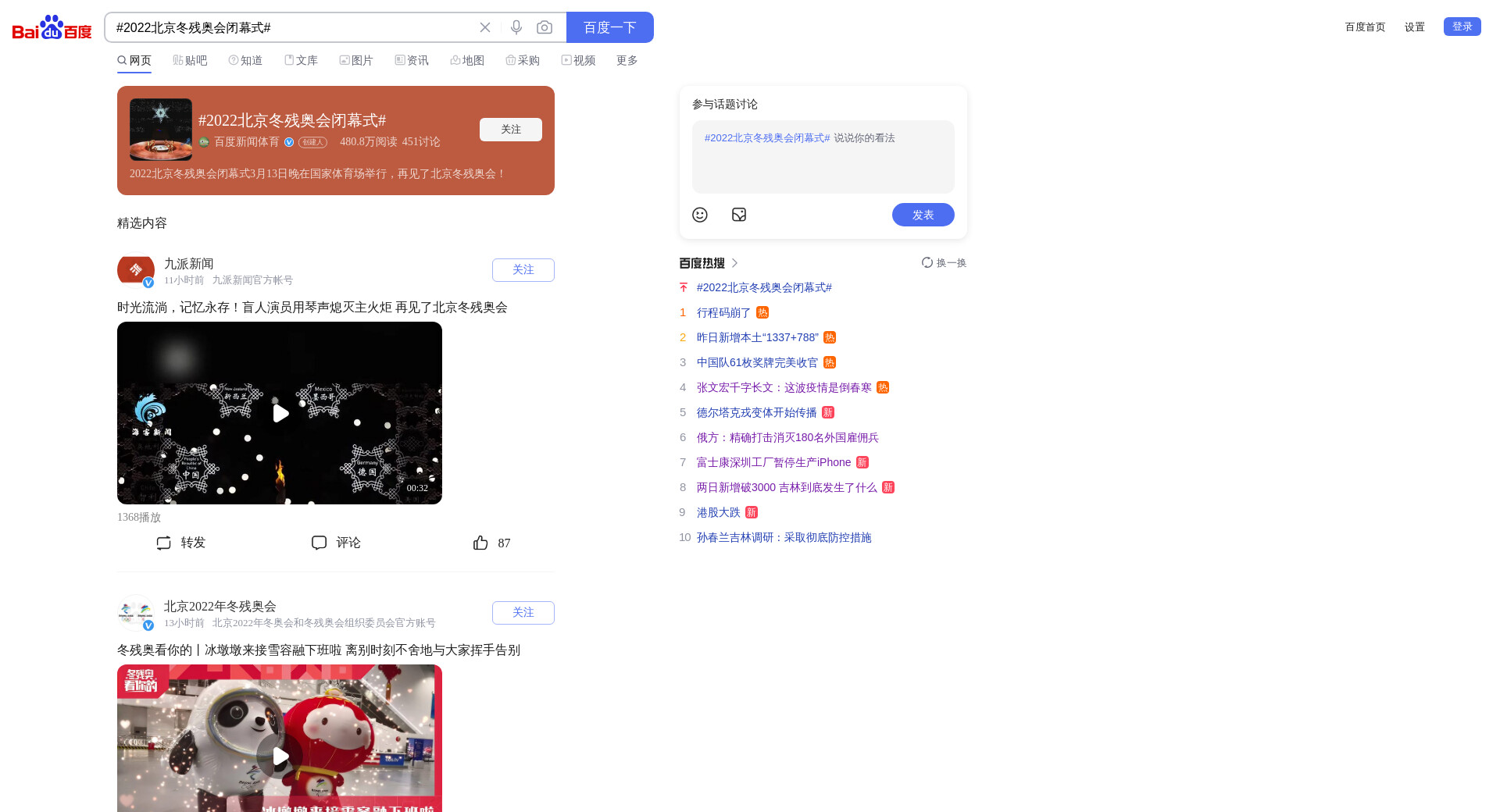Switch to the 视频 video tab
Screen dimensions: 1500x812
coord(578,60)
